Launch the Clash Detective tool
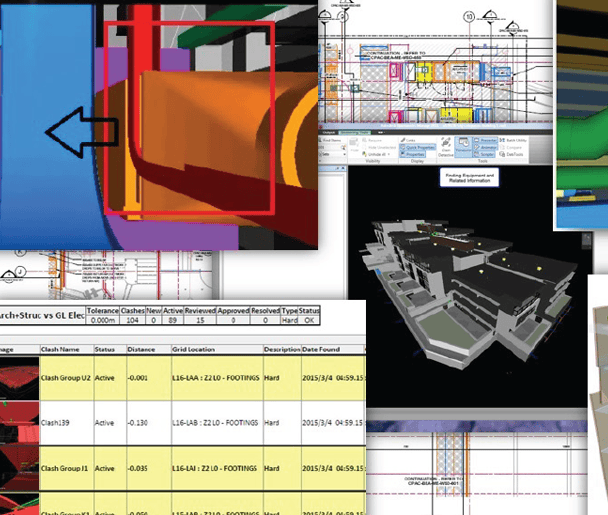This screenshot has width=608, height=515. point(446,147)
